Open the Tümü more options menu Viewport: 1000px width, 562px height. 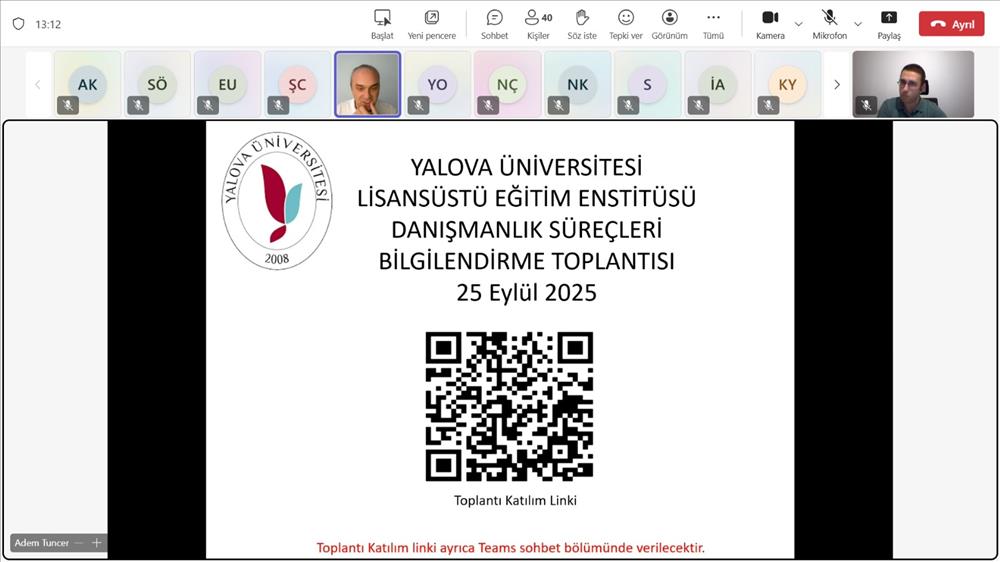[713, 23]
